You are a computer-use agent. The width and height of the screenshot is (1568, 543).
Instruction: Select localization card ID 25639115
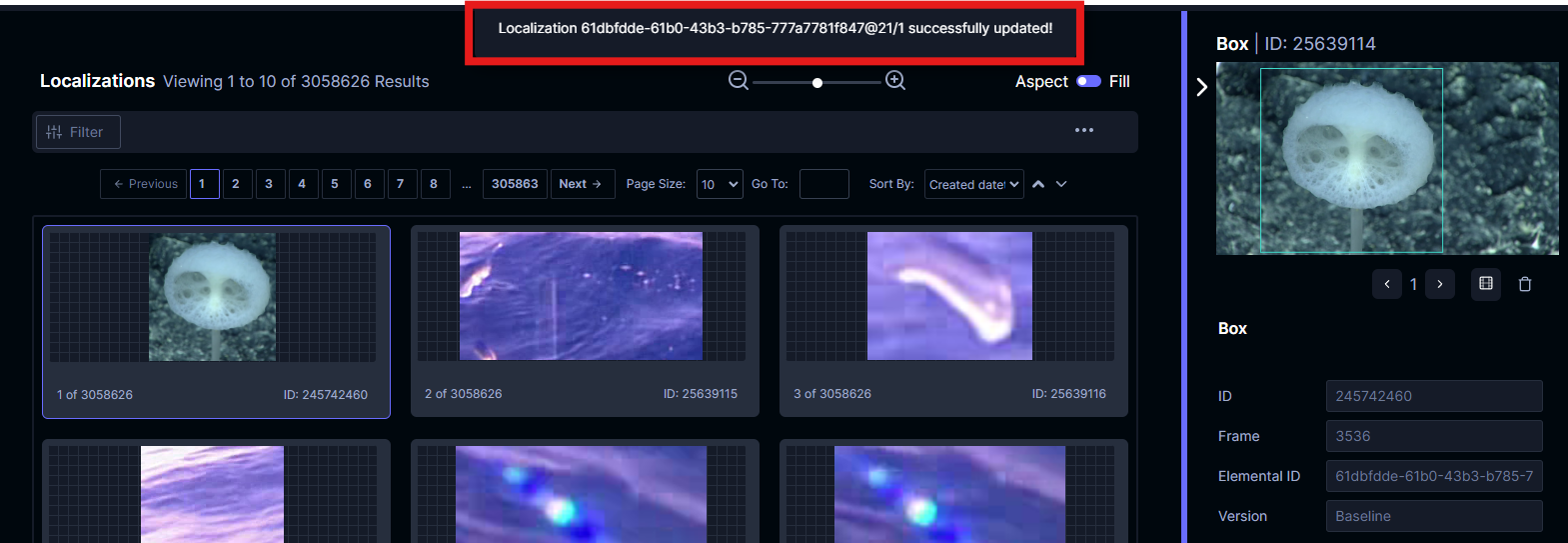(x=585, y=321)
